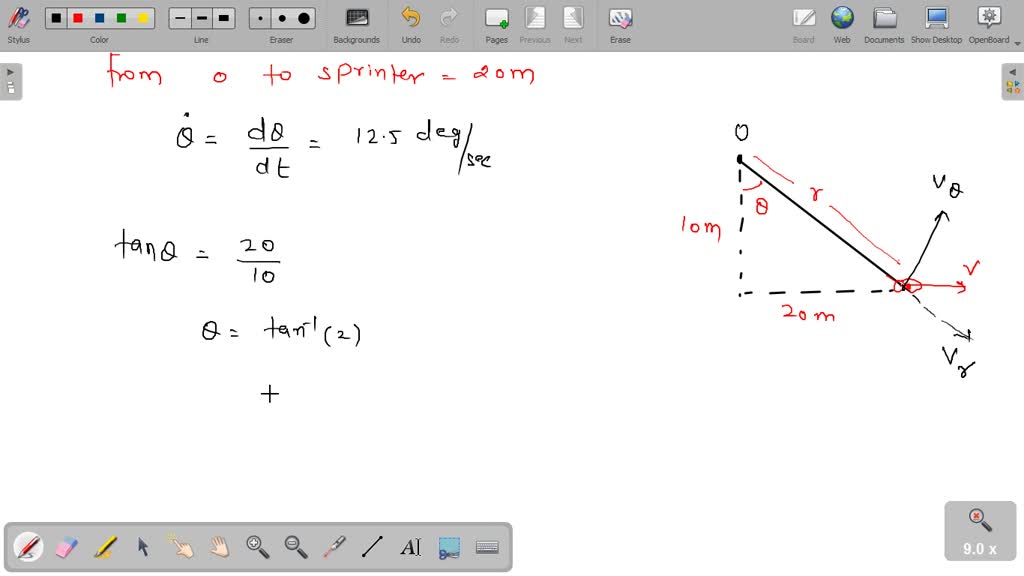Image resolution: width=1024 pixels, height=576 pixels.
Task: Click the Erase page button
Action: coord(620,24)
